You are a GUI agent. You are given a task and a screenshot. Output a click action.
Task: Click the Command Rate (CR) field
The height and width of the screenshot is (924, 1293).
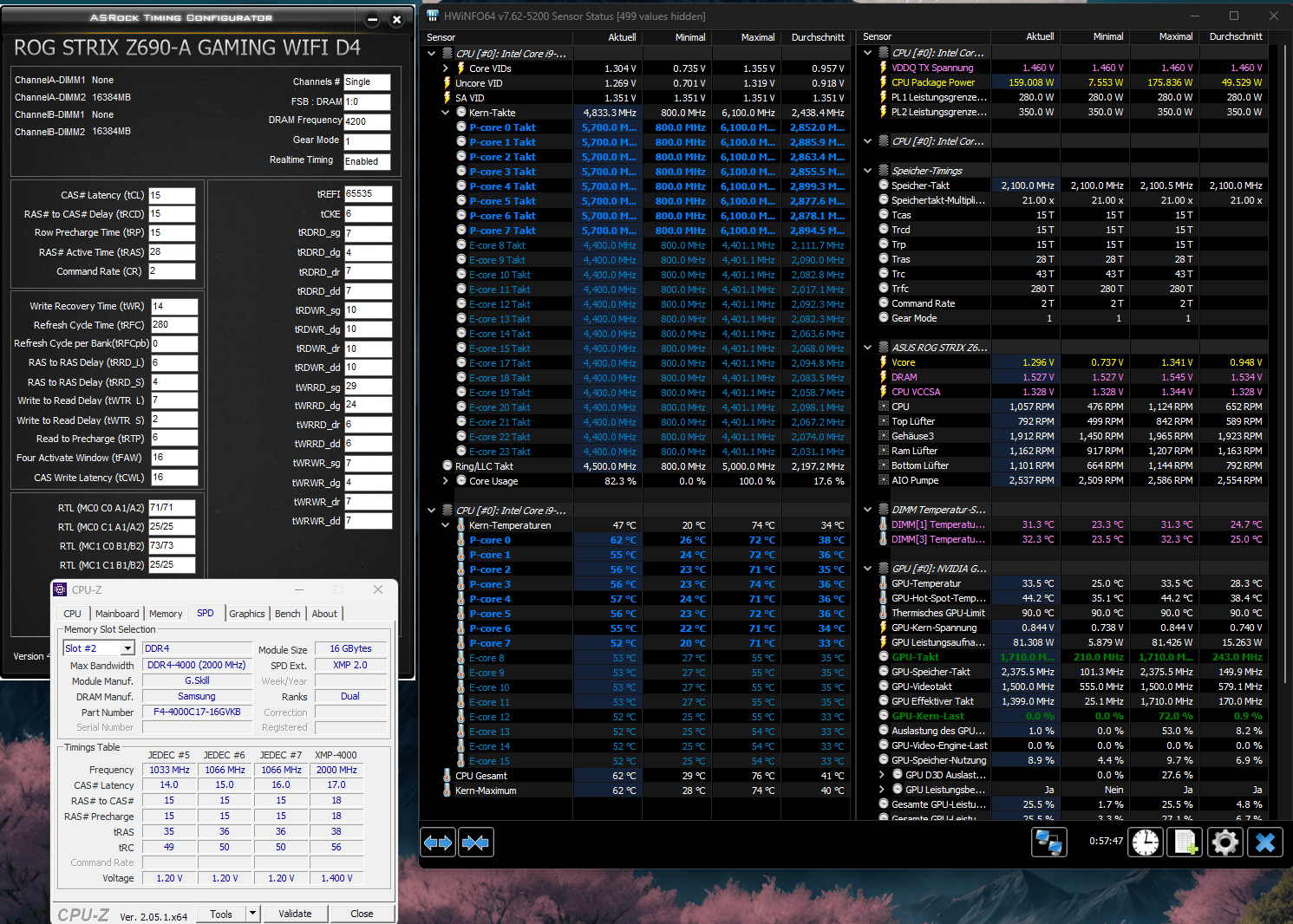pyautogui.click(x=172, y=270)
